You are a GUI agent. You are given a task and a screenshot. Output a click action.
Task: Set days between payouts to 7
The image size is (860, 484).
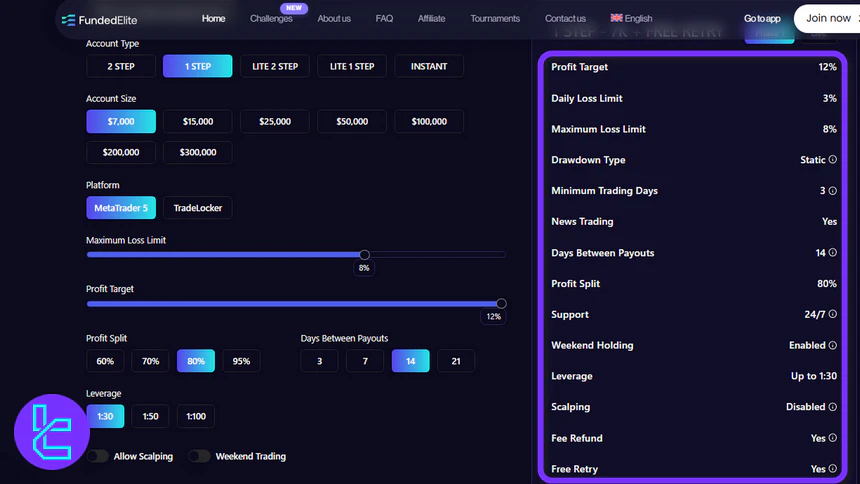point(365,361)
